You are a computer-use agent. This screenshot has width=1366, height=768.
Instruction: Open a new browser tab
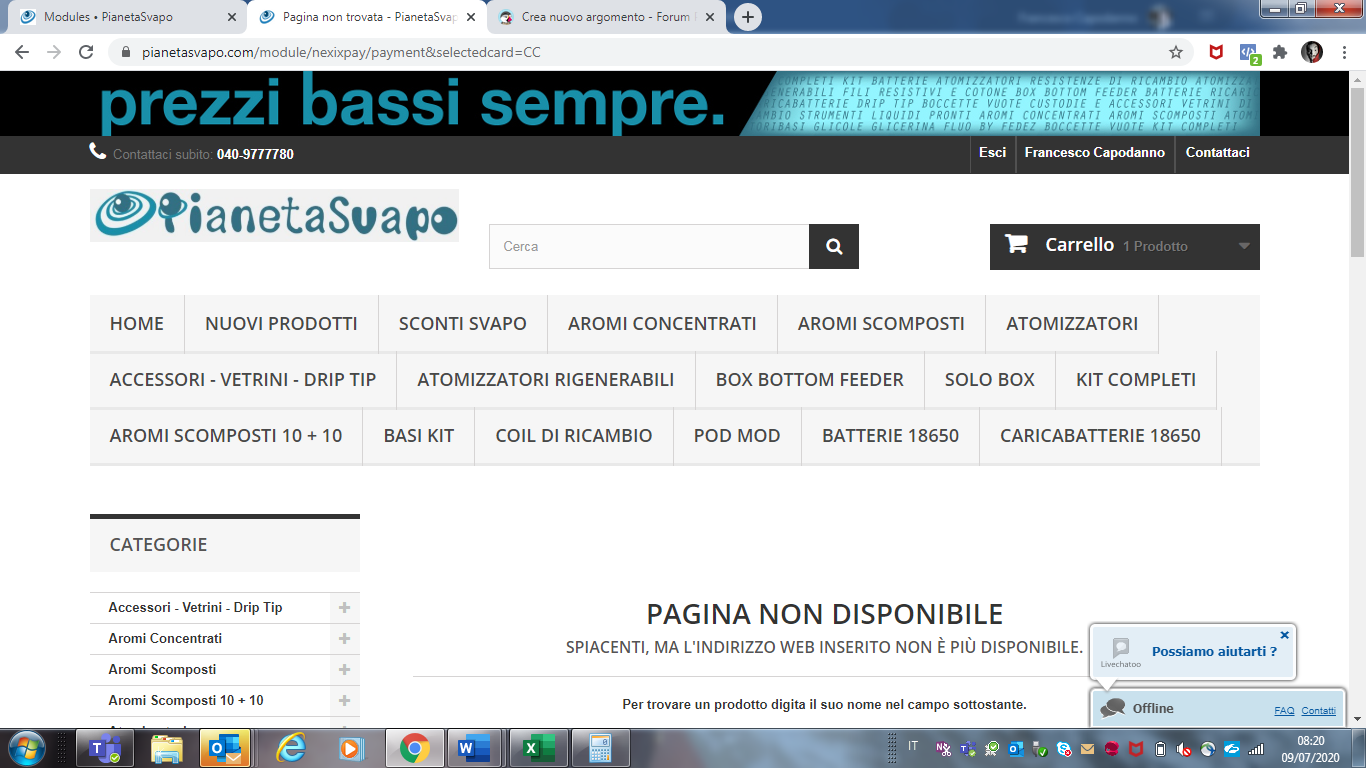747,17
